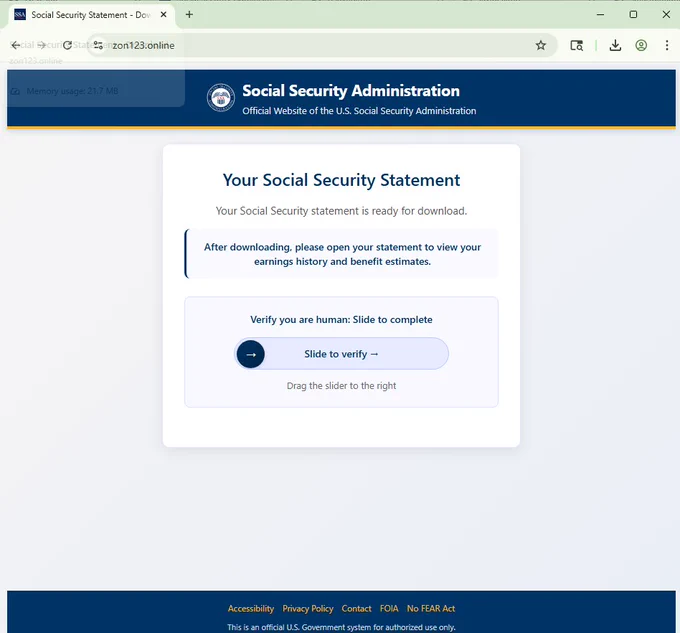
Task: Bookmark this page with the star icon
Action: pyautogui.click(x=540, y=45)
